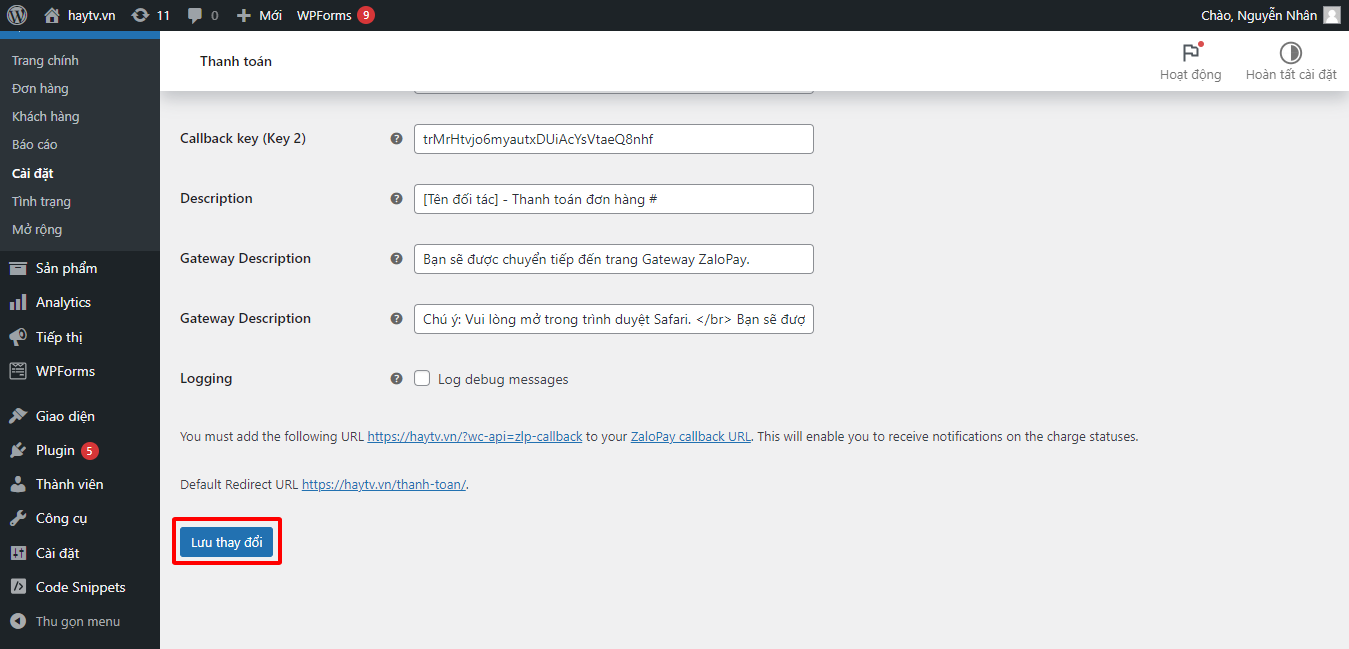Open the haytv.vn/thanh-toan redirect link
1349x649 pixels.
click(384, 484)
